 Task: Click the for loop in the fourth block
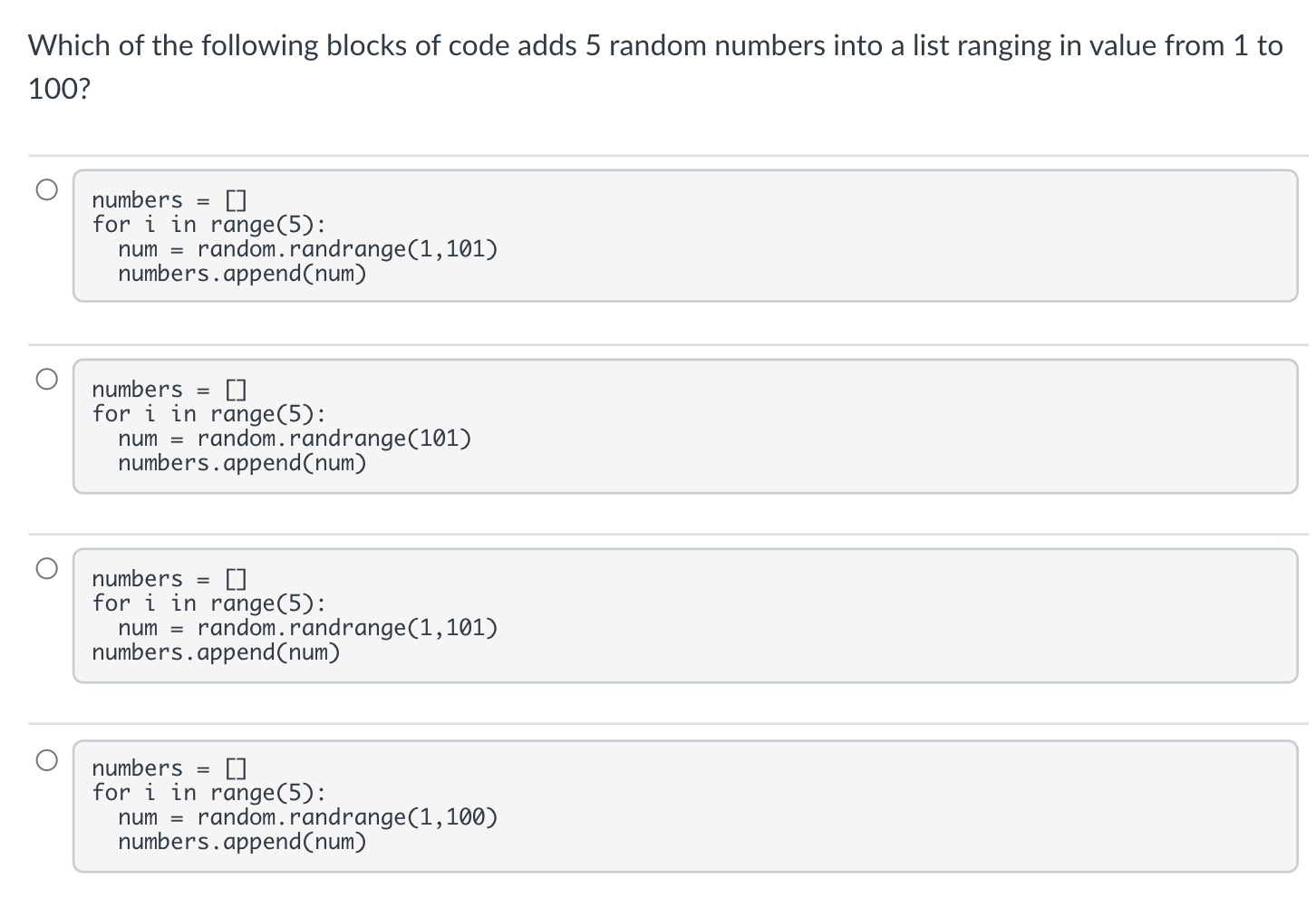(208, 792)
